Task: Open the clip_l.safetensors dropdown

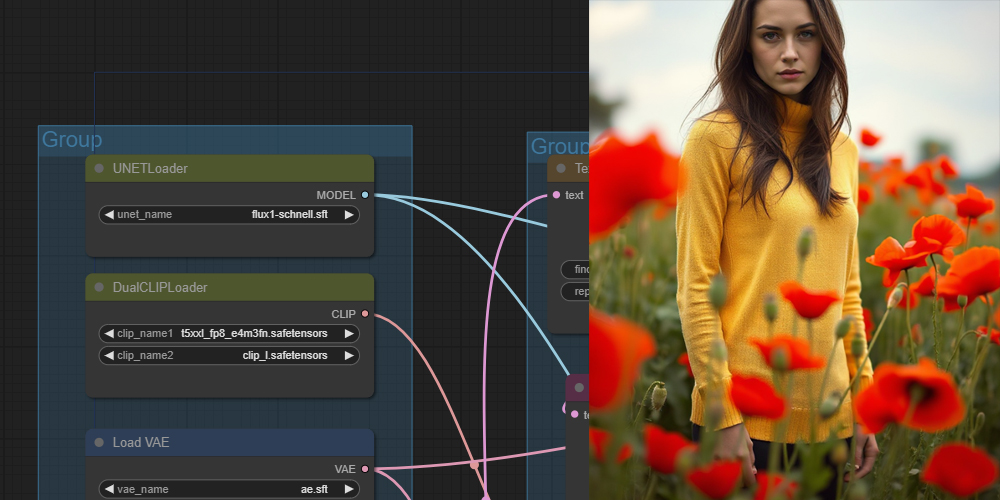Action: tap(229, 355)
